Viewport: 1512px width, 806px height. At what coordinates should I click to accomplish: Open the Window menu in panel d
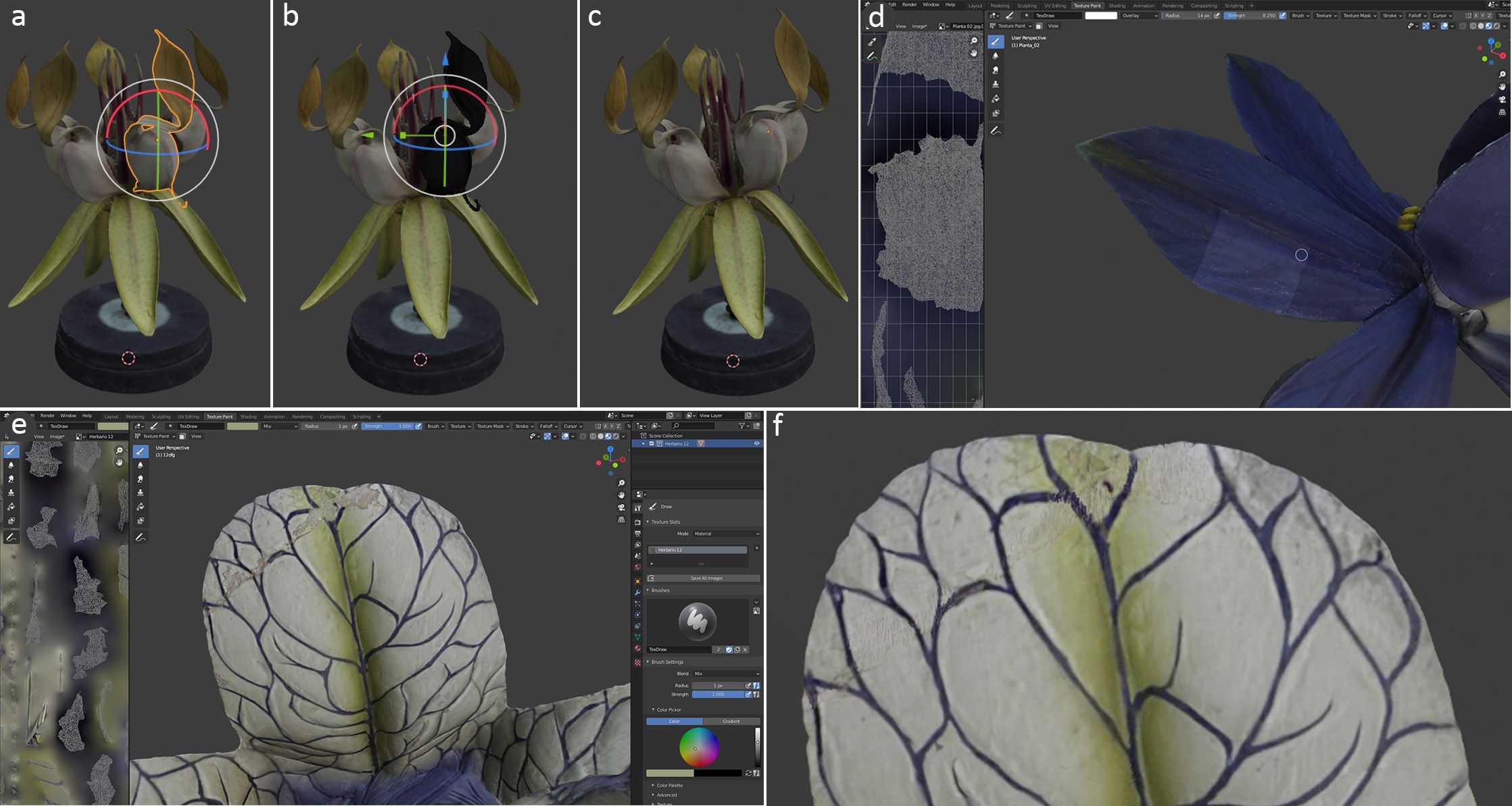click(931, 5)
